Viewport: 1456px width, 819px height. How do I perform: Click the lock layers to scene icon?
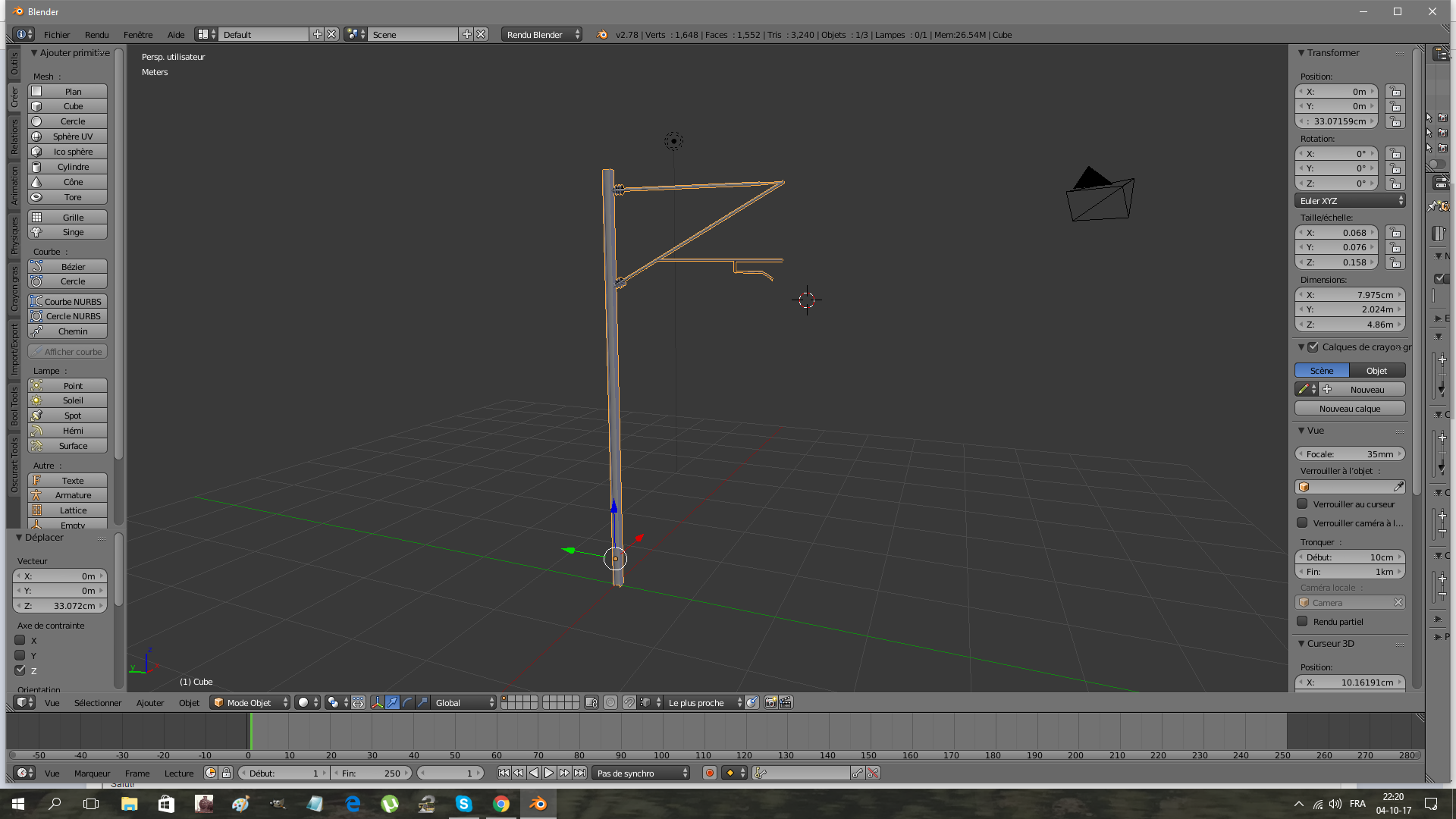[591, 702]
